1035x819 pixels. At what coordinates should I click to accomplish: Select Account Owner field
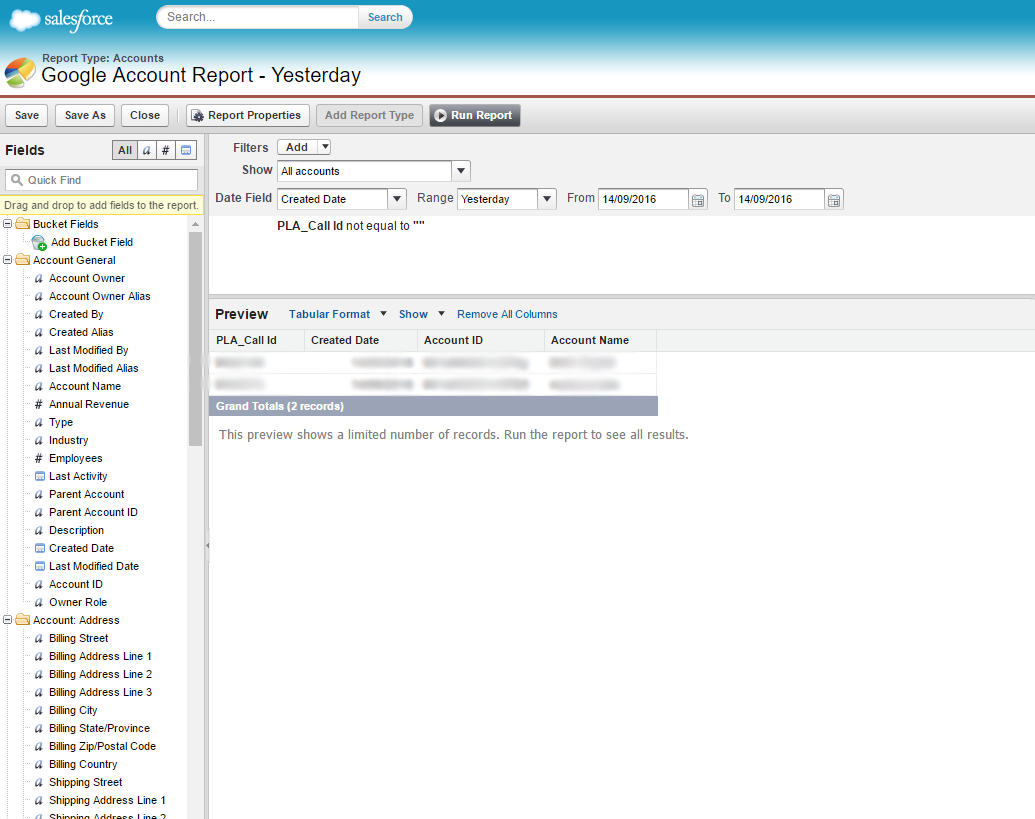(x=86, y=278)
